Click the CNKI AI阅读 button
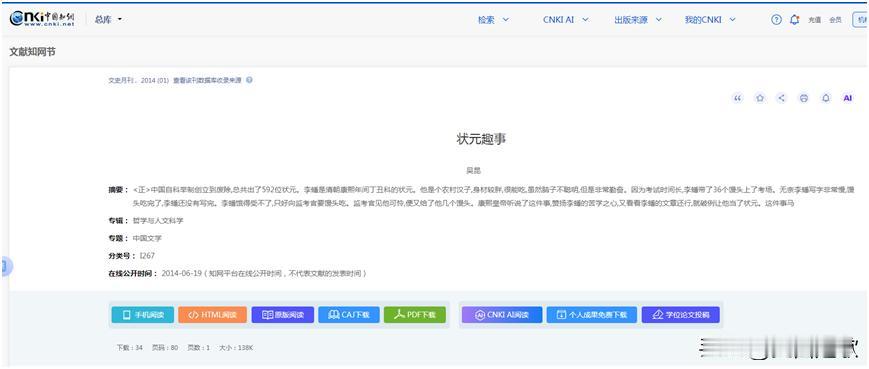 point(502,315)
